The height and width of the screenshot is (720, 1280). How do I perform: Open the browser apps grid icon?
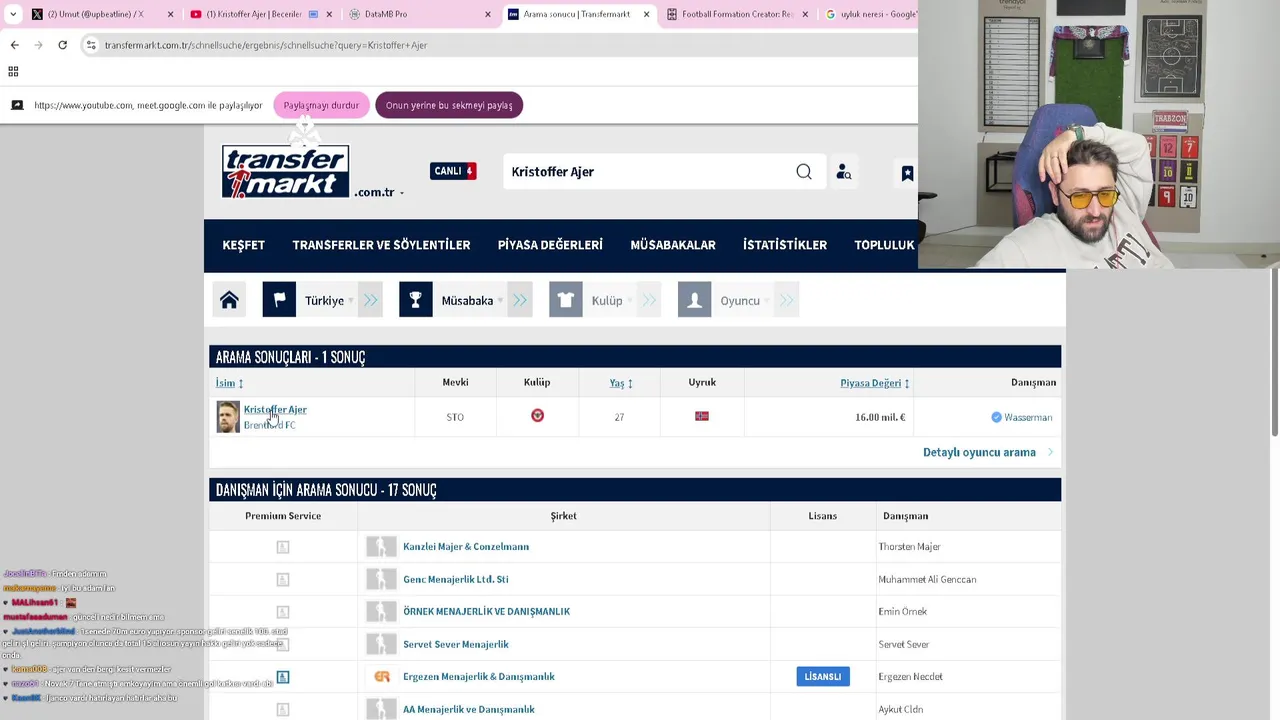click(13, 71)
